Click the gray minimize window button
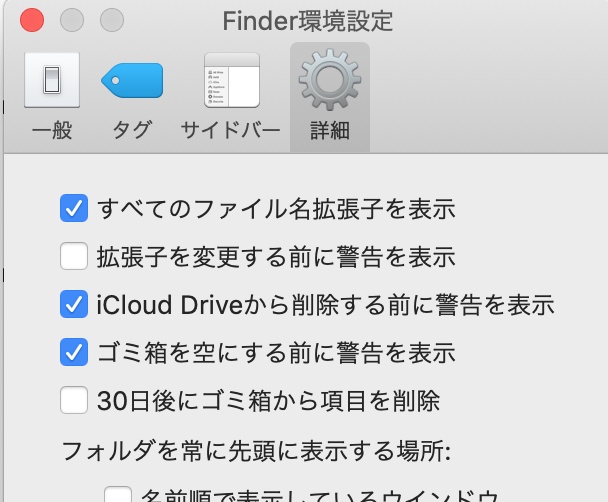608x502 pixels. pos(72,19)
